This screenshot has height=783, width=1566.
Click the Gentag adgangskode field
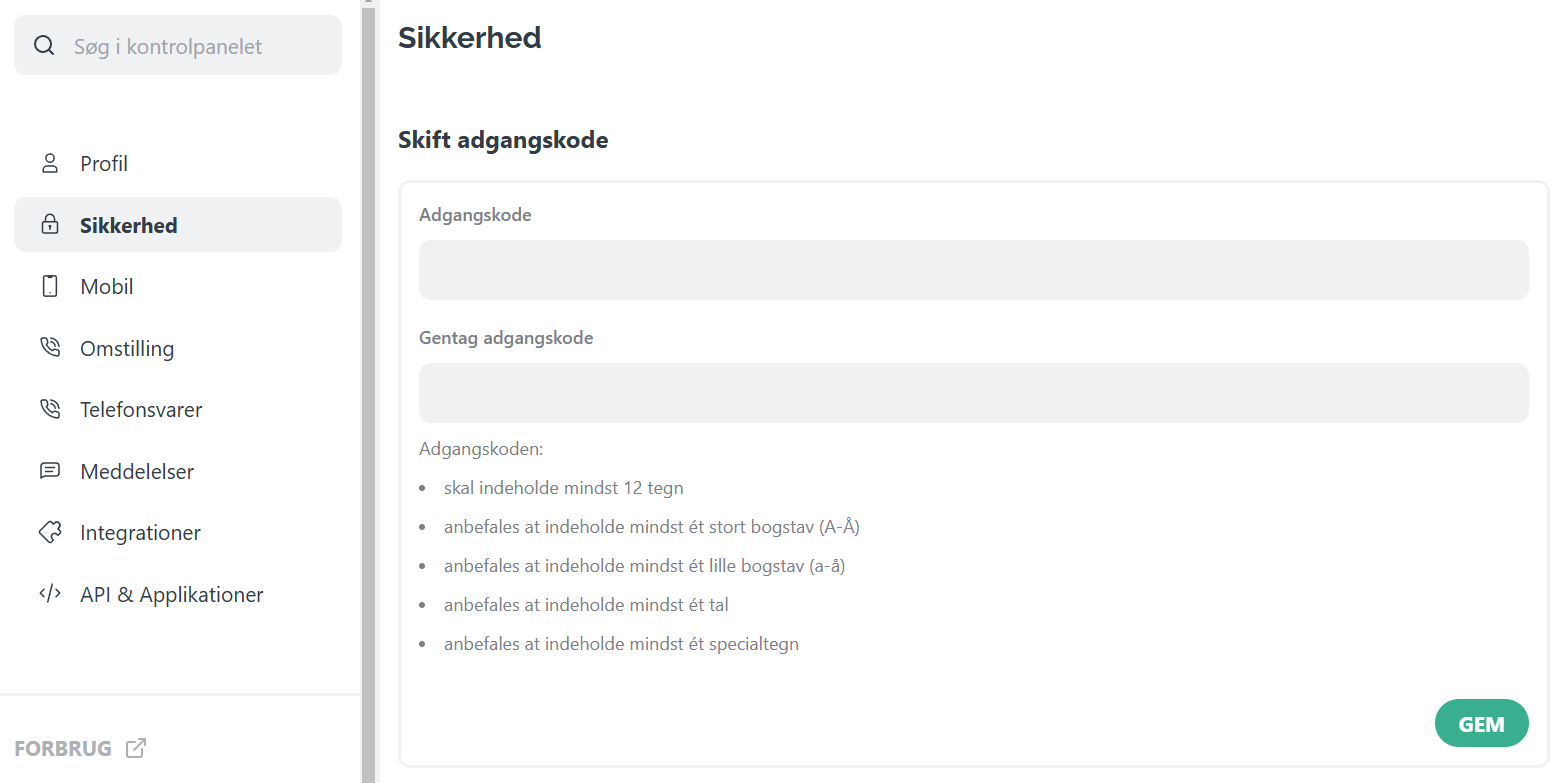click(x=973, y=392)
